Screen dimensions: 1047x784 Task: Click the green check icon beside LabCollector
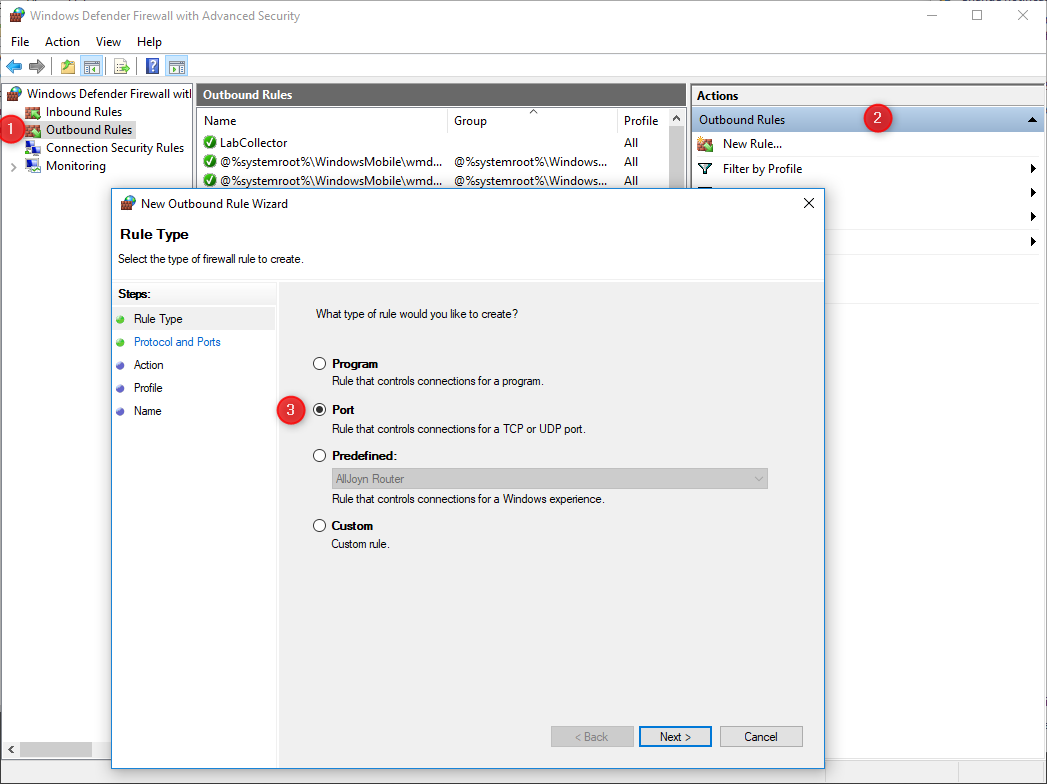(x=210, y=142)
